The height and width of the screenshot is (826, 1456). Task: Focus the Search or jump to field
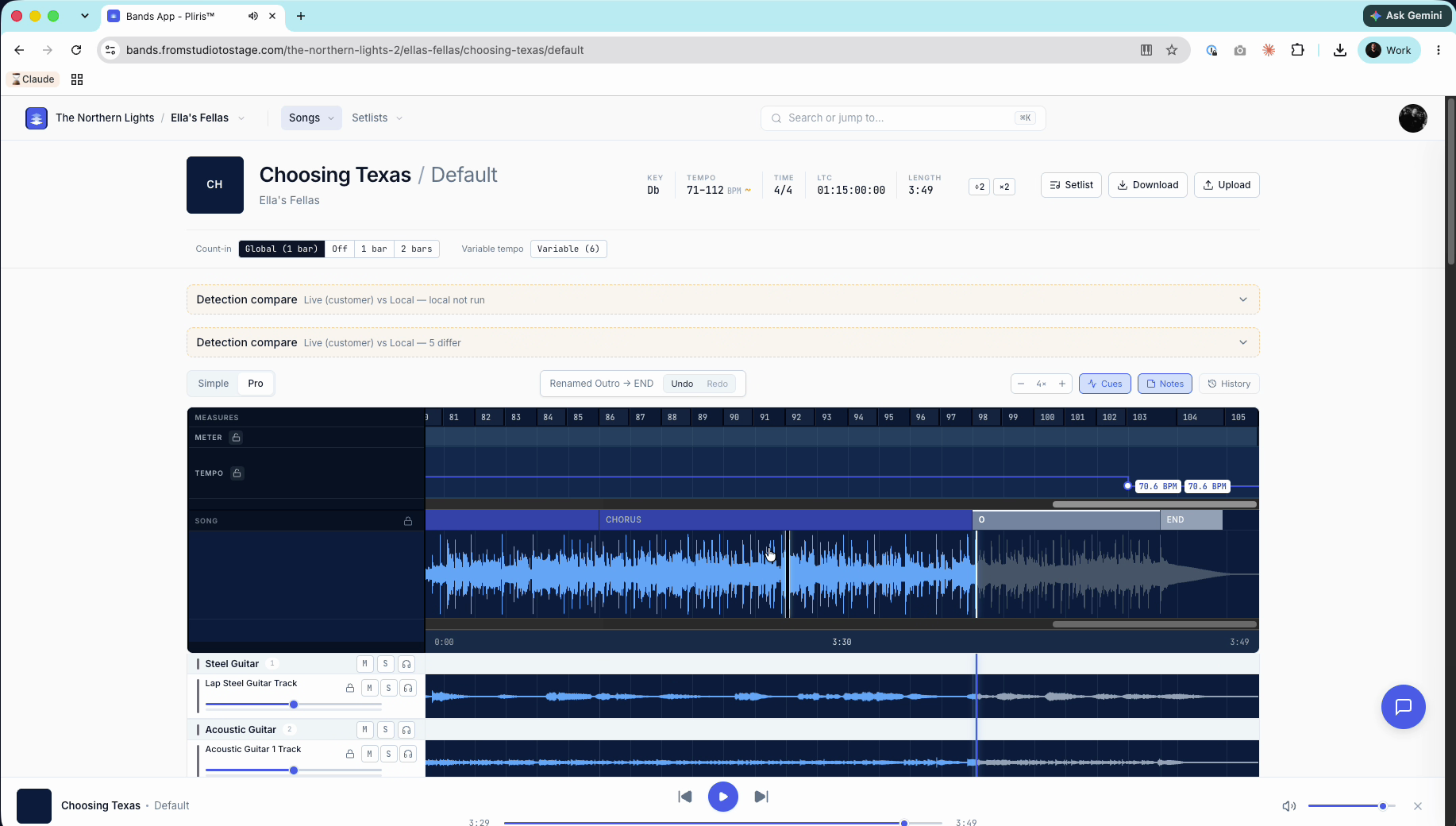(903, 118)
